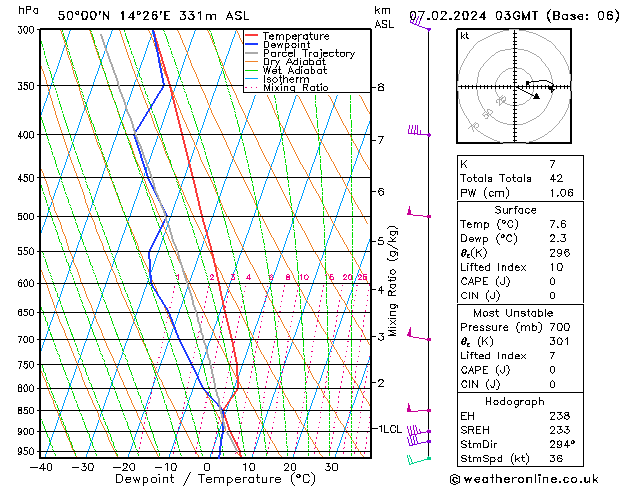Viewport: 629px width, 486px height.
Task: Select the wind barb at 850 hPa
Action: [418, 408]
